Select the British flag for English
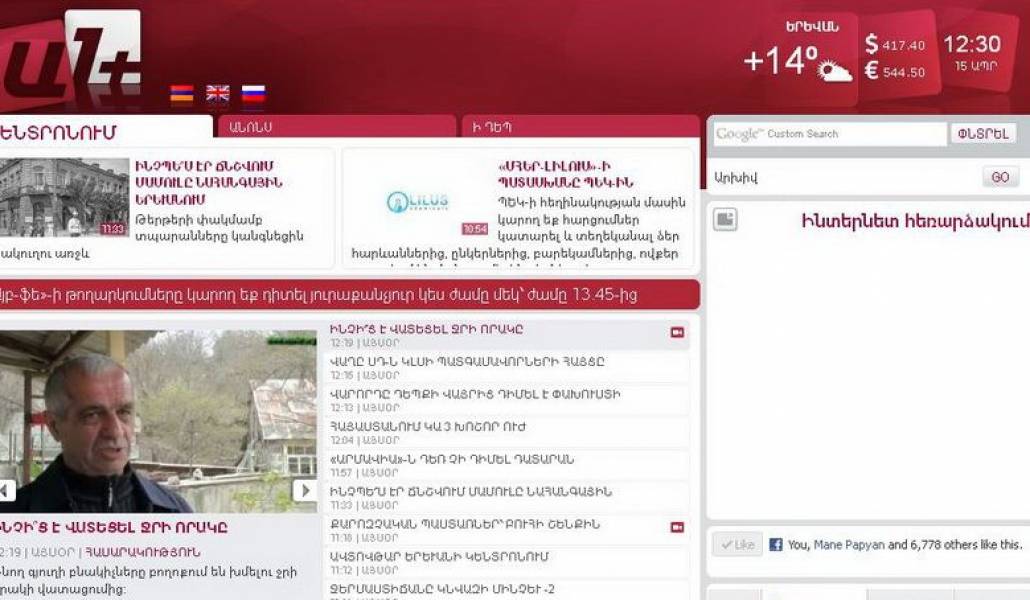This screenshot has width=1030, height=600. point(217,94)
